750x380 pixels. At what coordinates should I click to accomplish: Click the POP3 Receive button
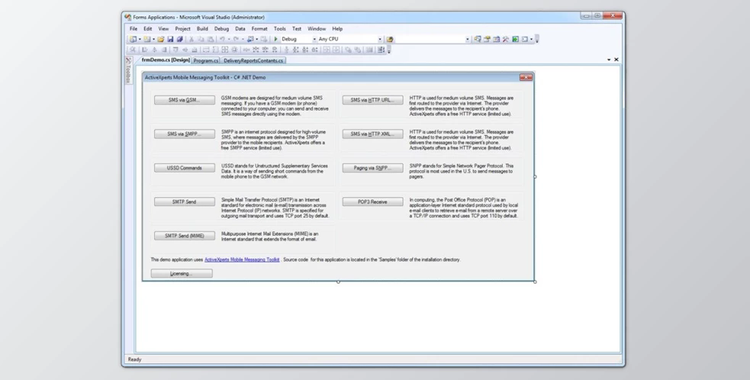tap(373, 202)
